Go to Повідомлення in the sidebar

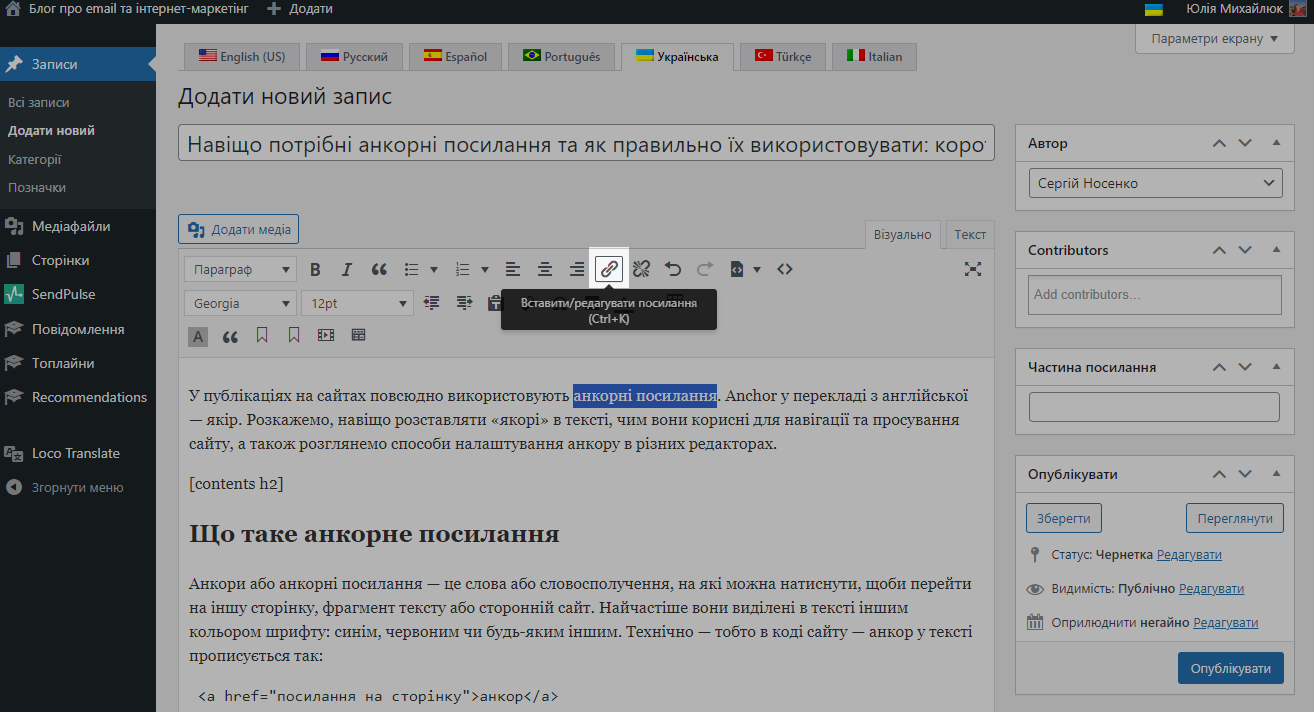[78, 329]
